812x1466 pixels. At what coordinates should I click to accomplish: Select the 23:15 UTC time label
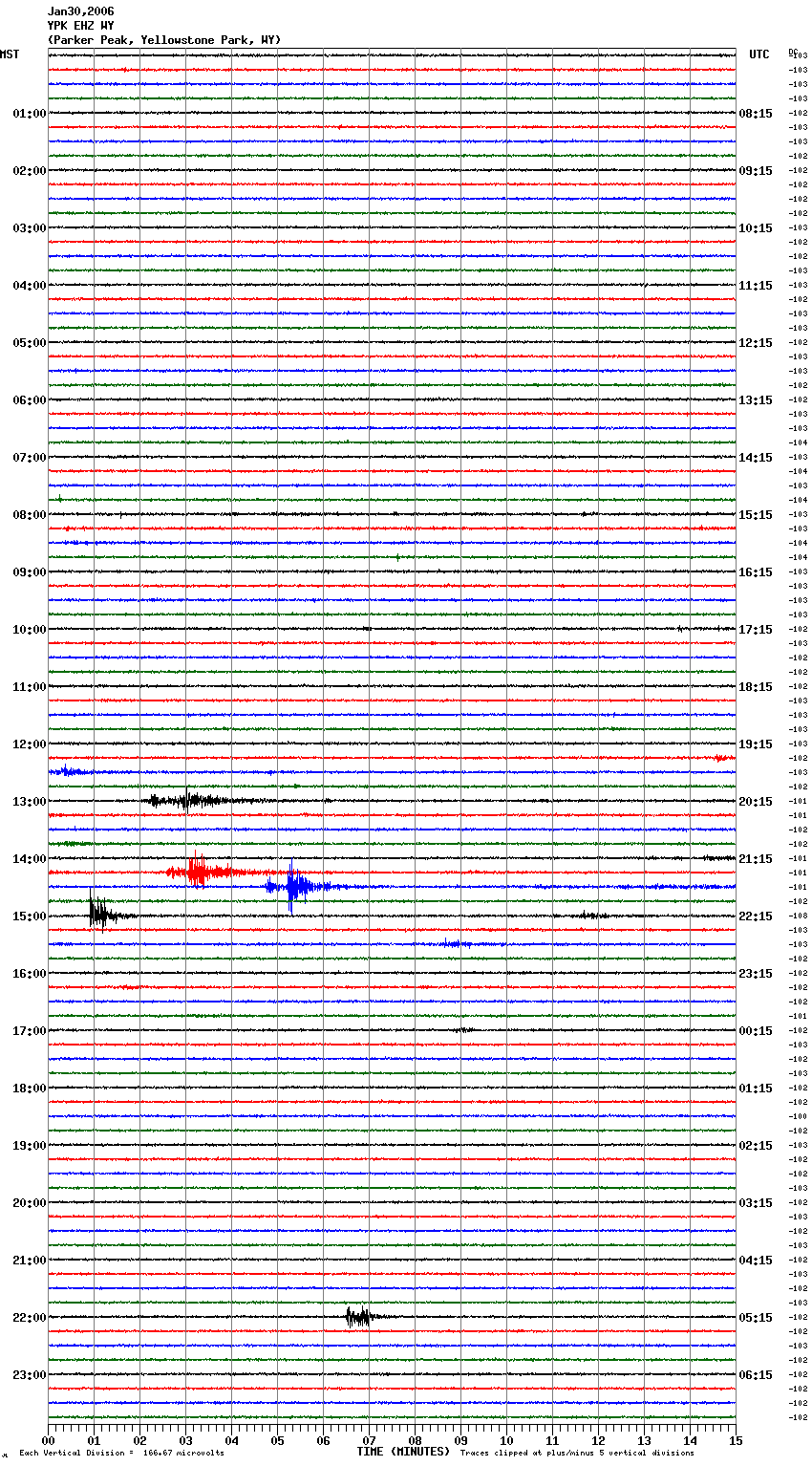[x=756, y=974]
